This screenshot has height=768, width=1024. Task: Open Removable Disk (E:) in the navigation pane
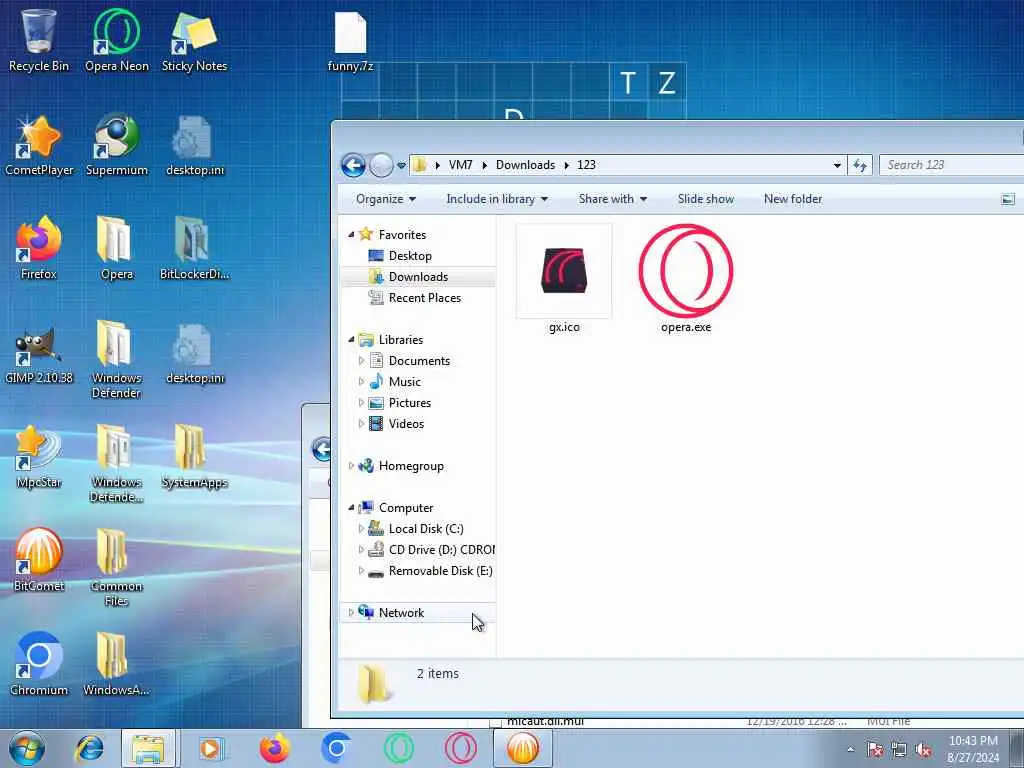[x=440, y=570]
